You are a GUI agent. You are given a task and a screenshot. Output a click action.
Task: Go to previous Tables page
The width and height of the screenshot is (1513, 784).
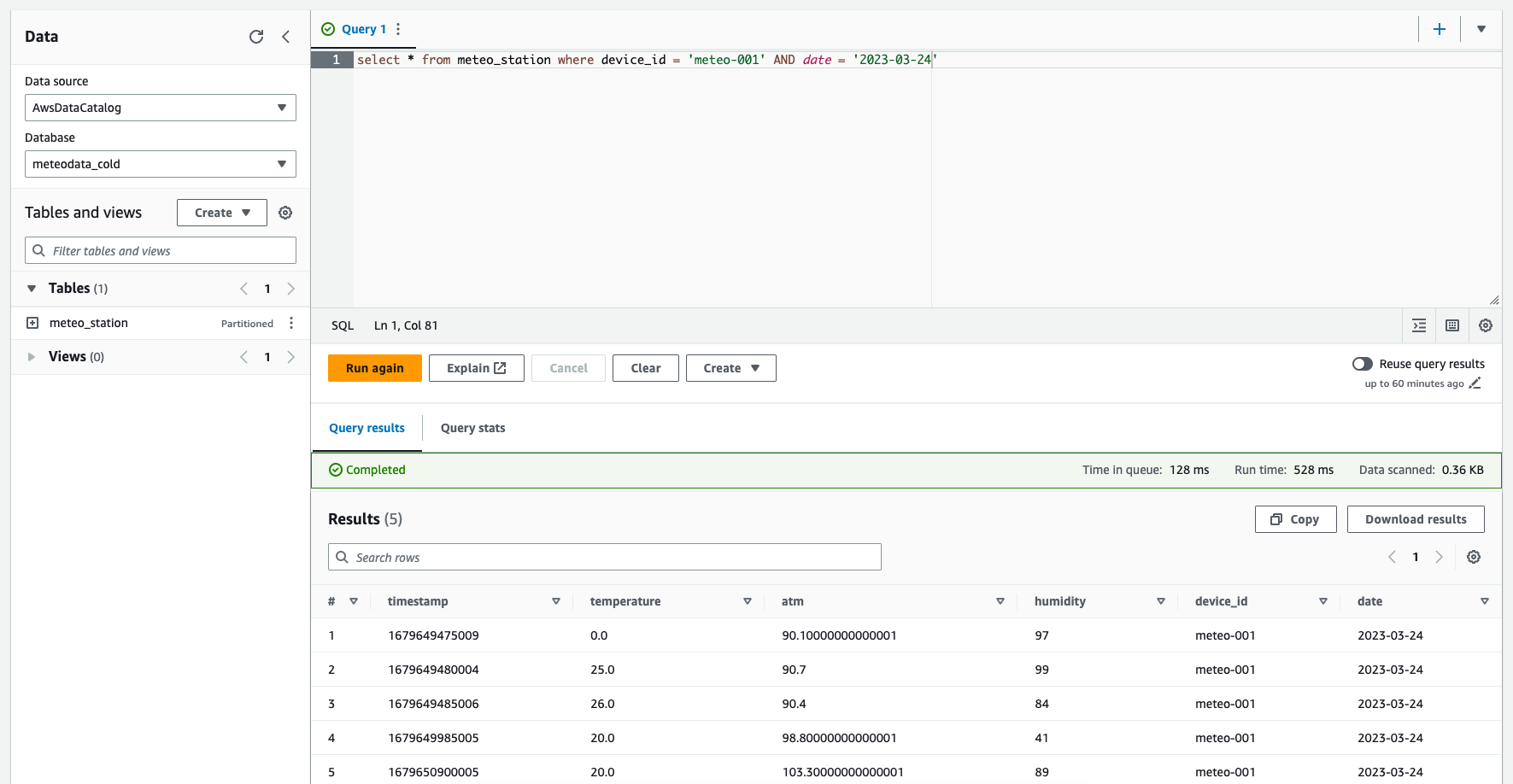pos(244,289)
